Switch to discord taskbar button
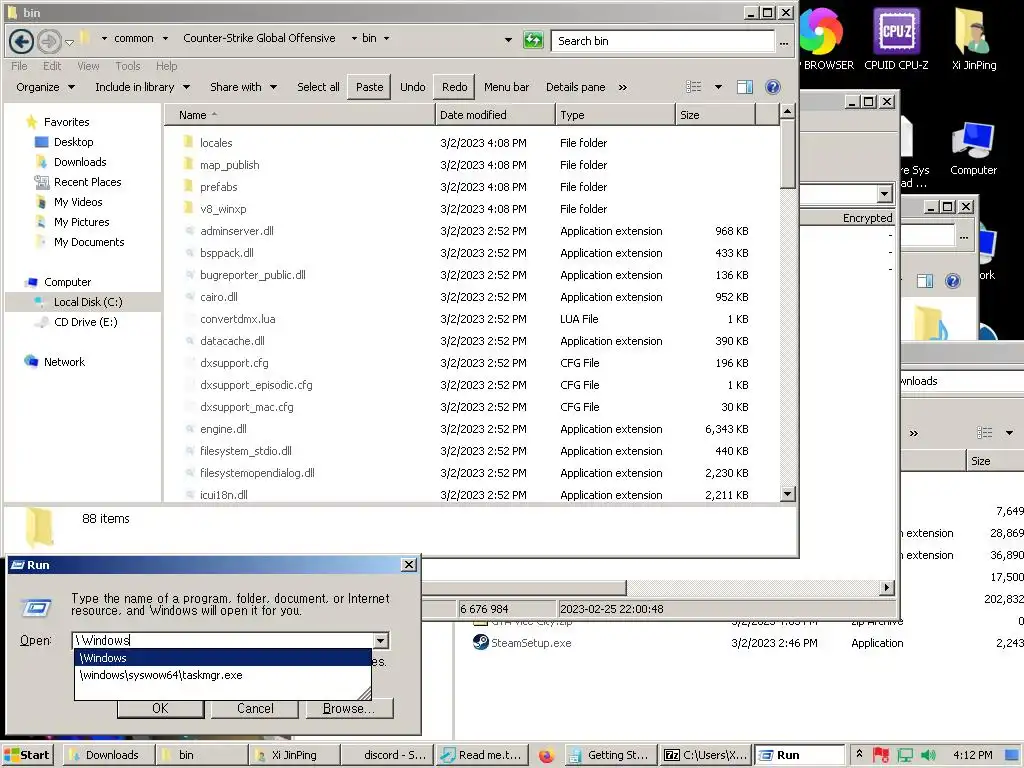The width and height of the screenshot is (1024, 768). pyautogui.click(x=387, y=755)
